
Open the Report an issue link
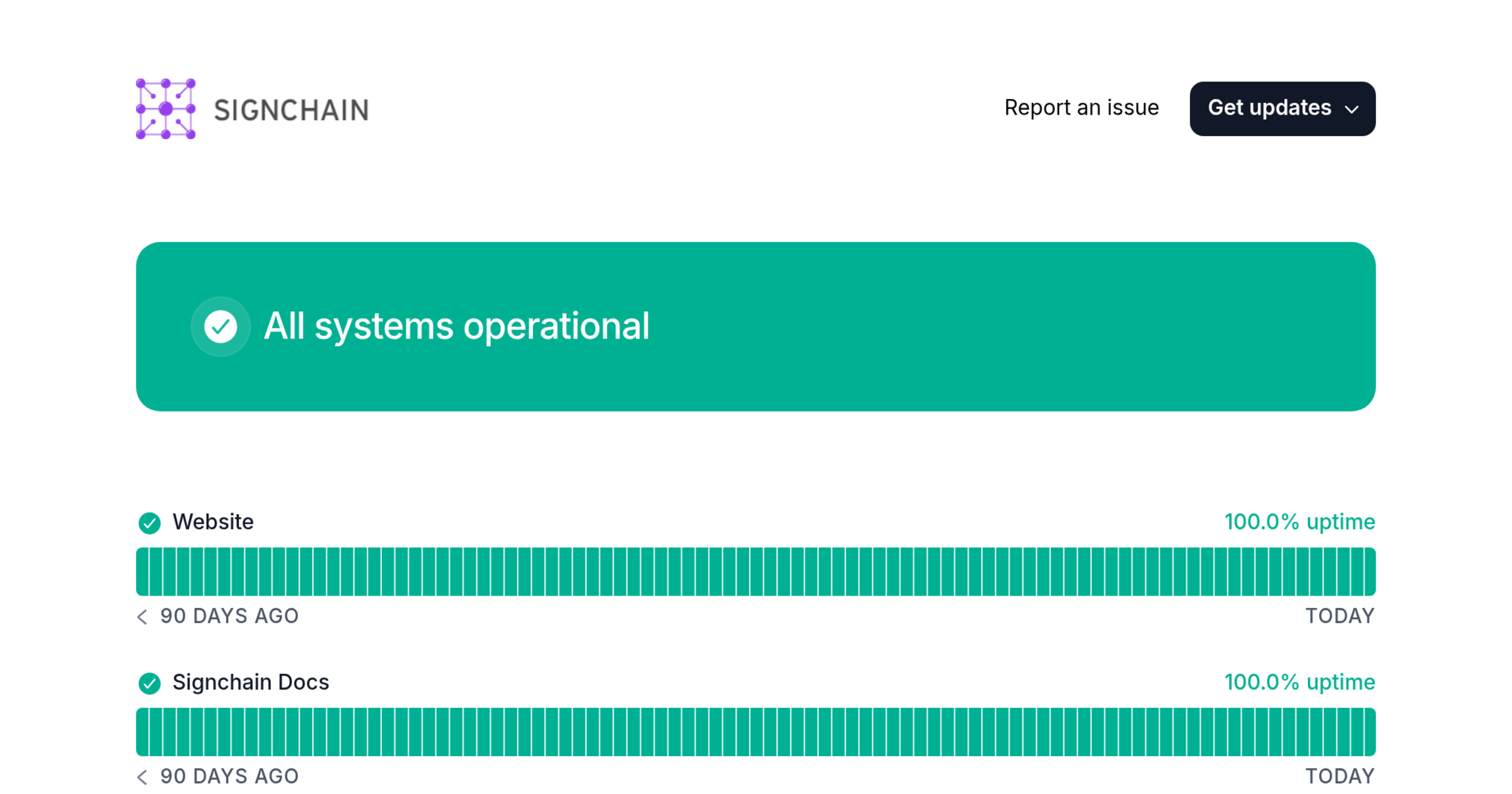1081,108
